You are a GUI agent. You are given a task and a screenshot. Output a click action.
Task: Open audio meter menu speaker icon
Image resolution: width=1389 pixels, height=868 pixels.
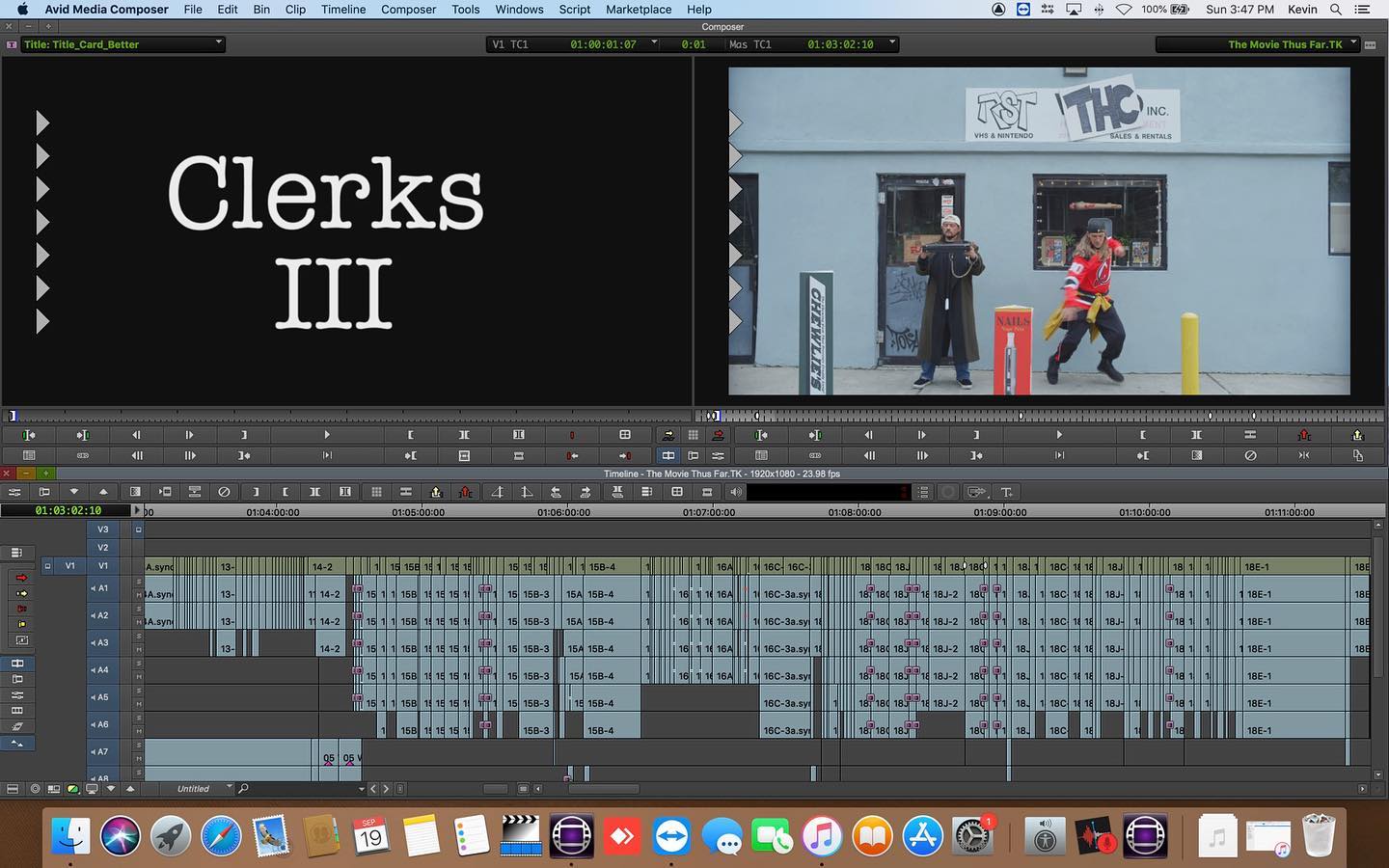(x=737, y=492)
